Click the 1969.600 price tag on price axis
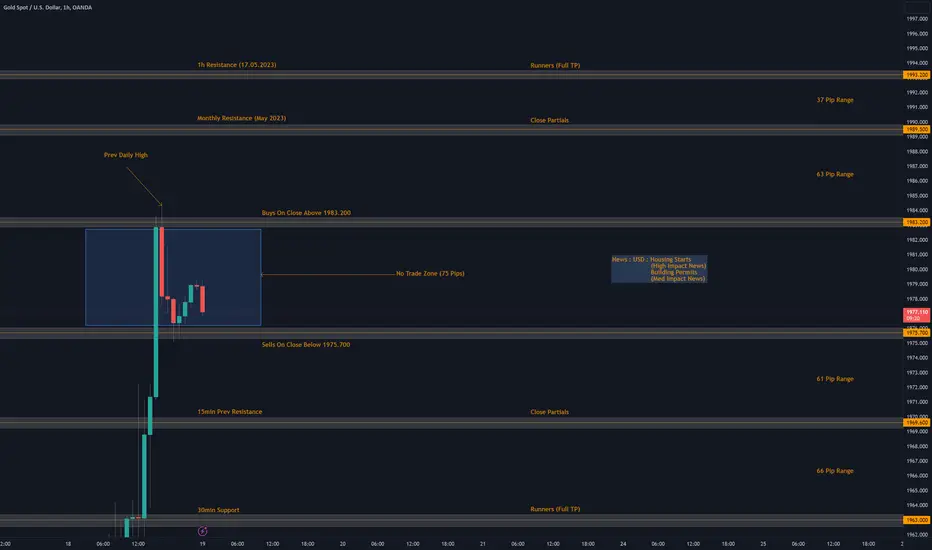The width and height of the screenshot is (932, 550). tap(917, 423)
